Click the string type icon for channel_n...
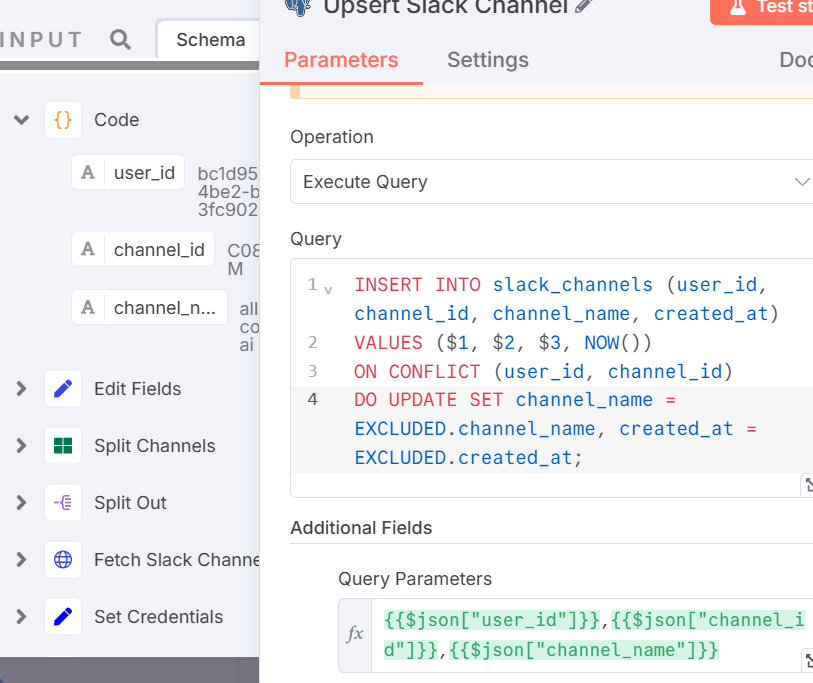The image size is (813, 683). (x=88, y=308)
